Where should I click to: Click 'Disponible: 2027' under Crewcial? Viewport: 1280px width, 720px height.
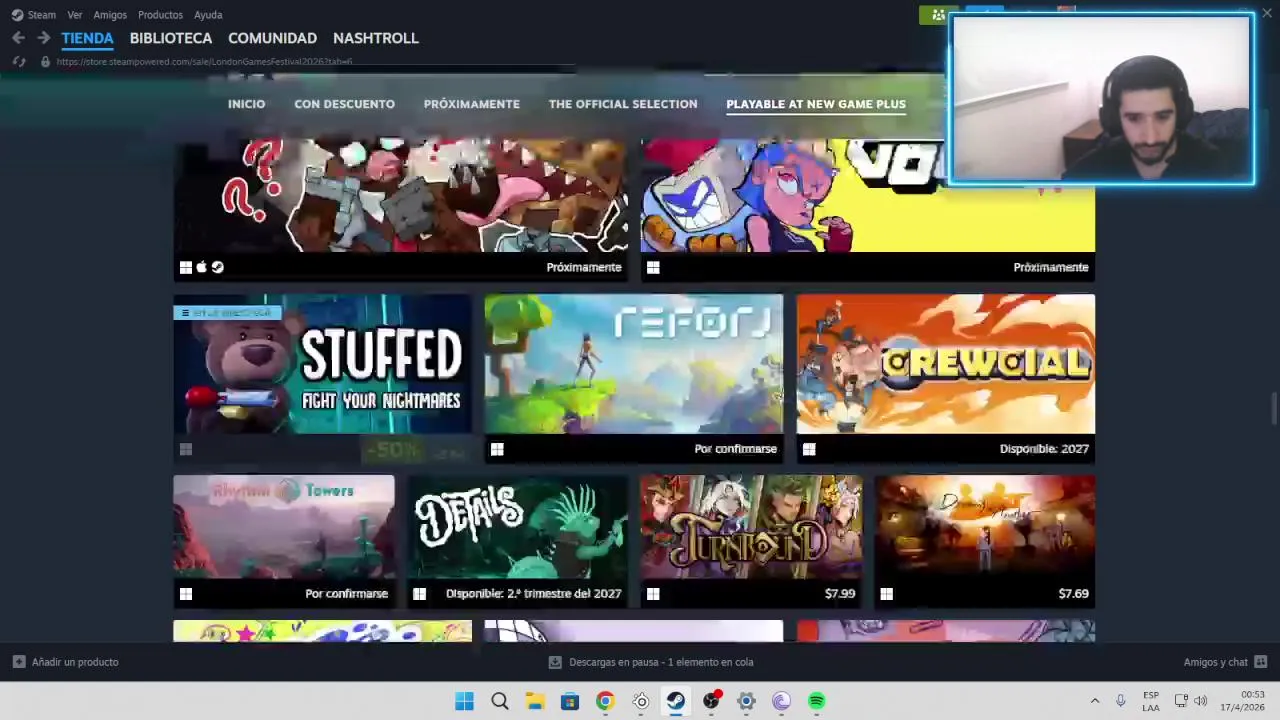(1044, 449)
